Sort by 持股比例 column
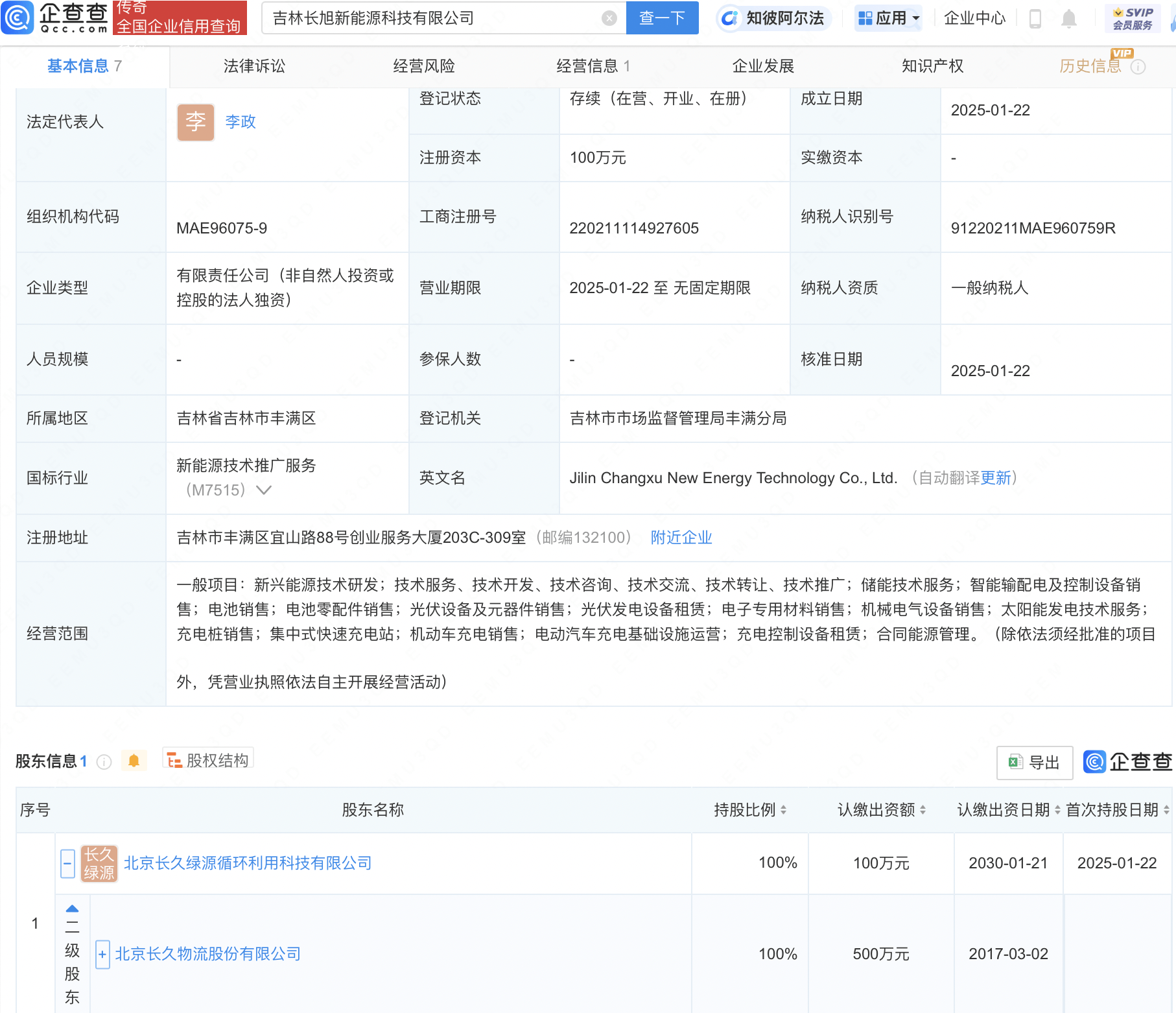This screenshot has height=1013, width=1176. pyautogui.click(x=783, y=810)
